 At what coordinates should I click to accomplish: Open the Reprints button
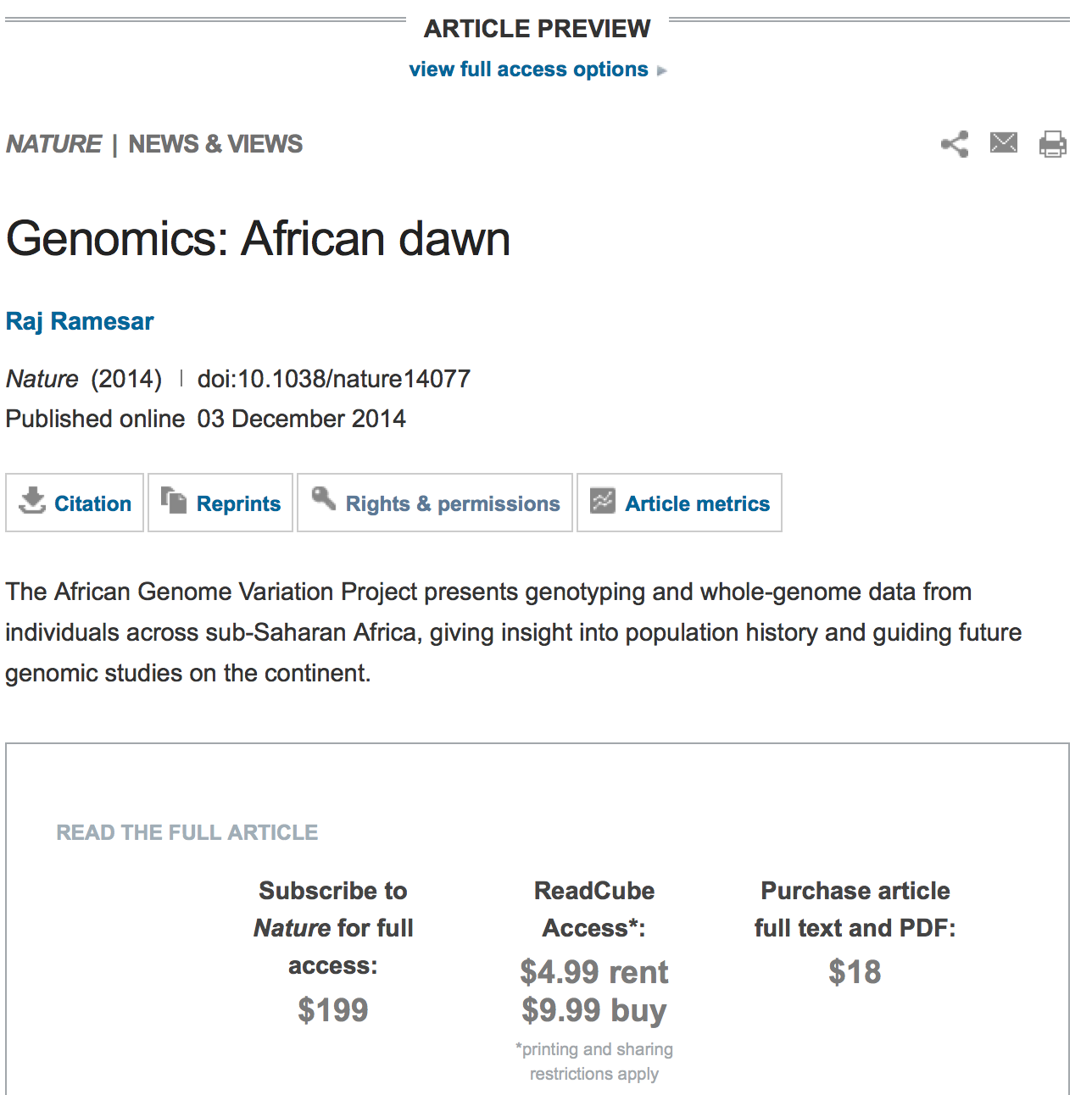[x=238, y=503]
